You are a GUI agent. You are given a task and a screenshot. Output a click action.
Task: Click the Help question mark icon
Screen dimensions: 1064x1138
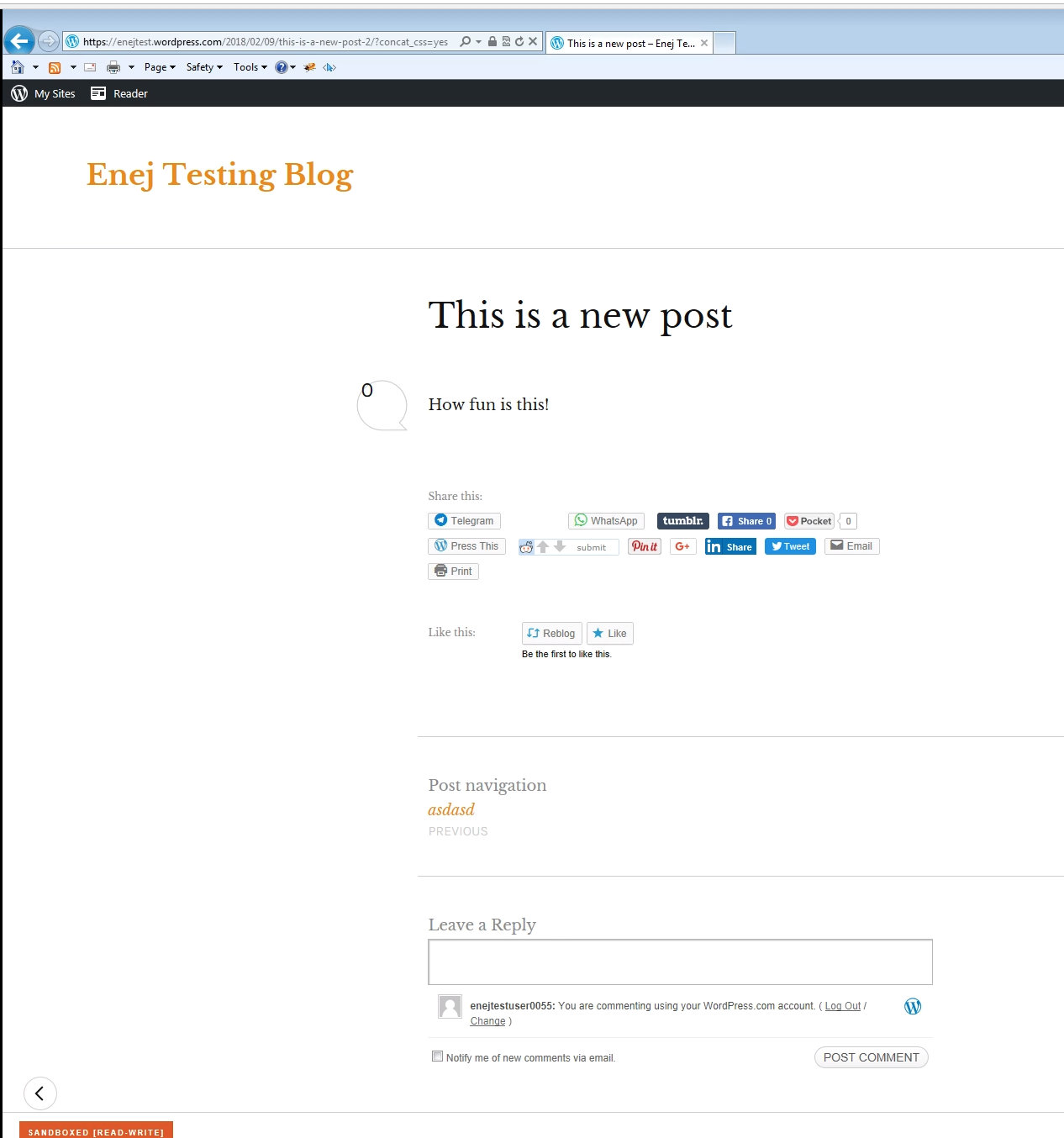pyautogui.click(x=282, y=67)
